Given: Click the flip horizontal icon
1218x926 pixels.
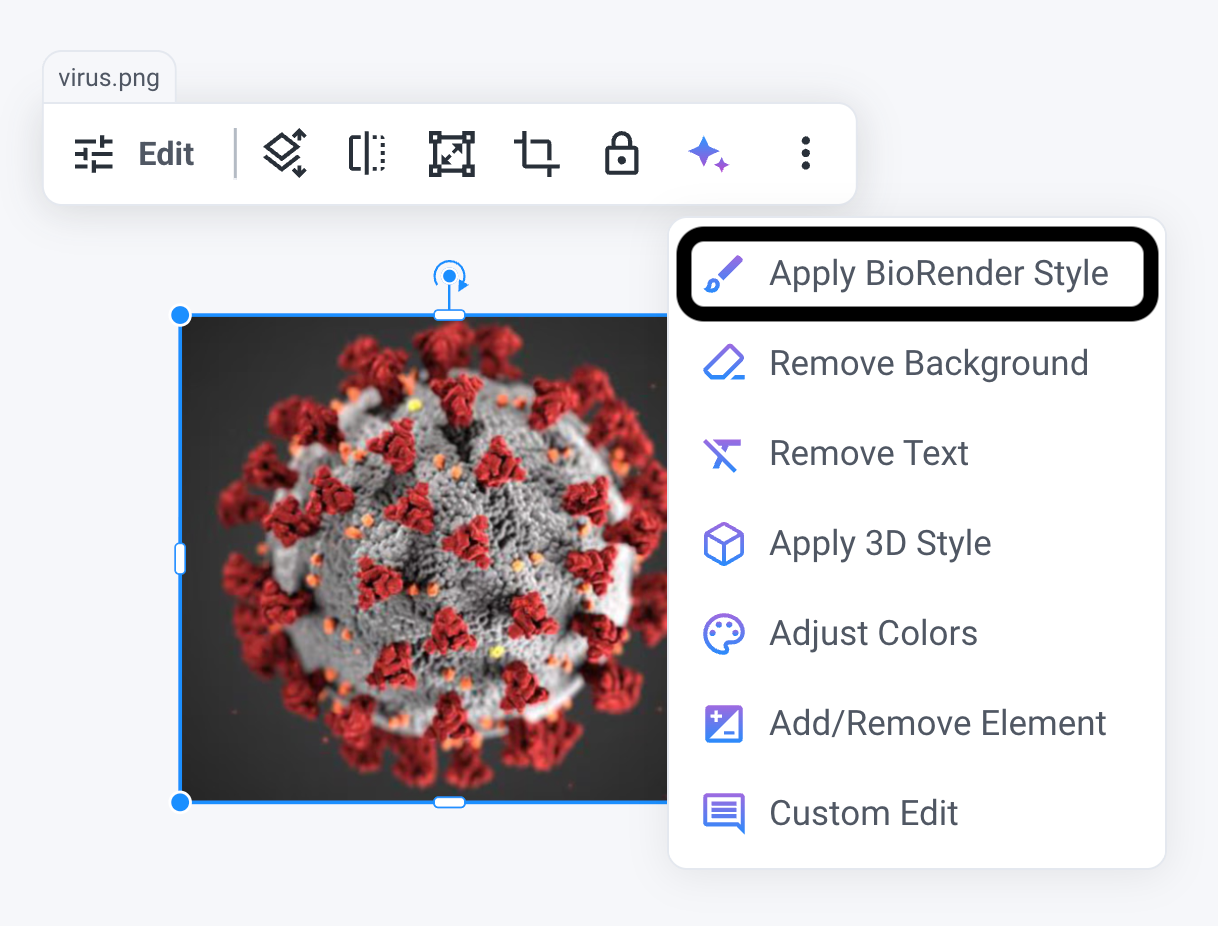Looking at the screenshot, I should click(x=367, y=154).
